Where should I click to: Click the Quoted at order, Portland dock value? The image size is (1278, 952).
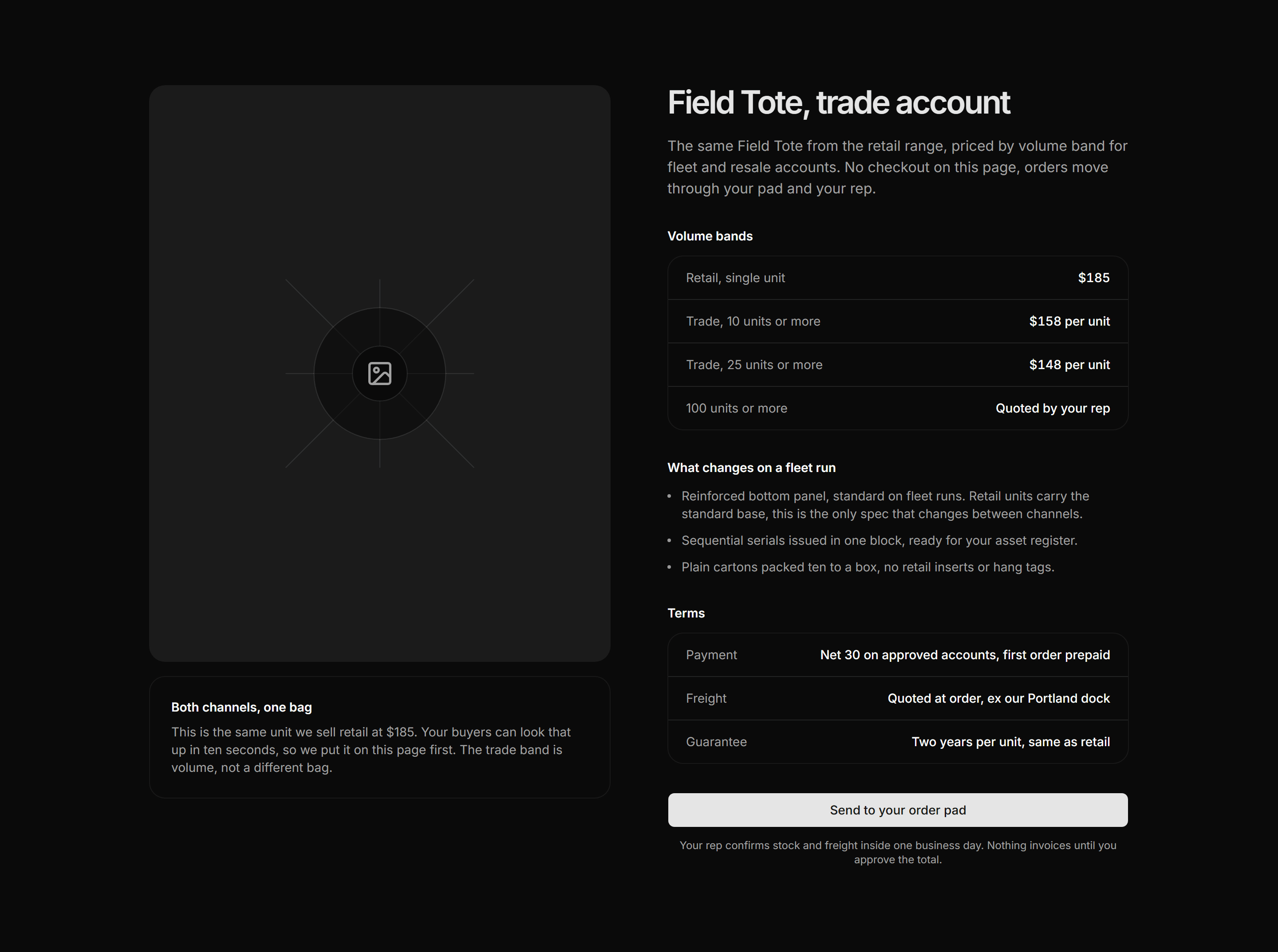pyautogui.click(x=998, y=698)
